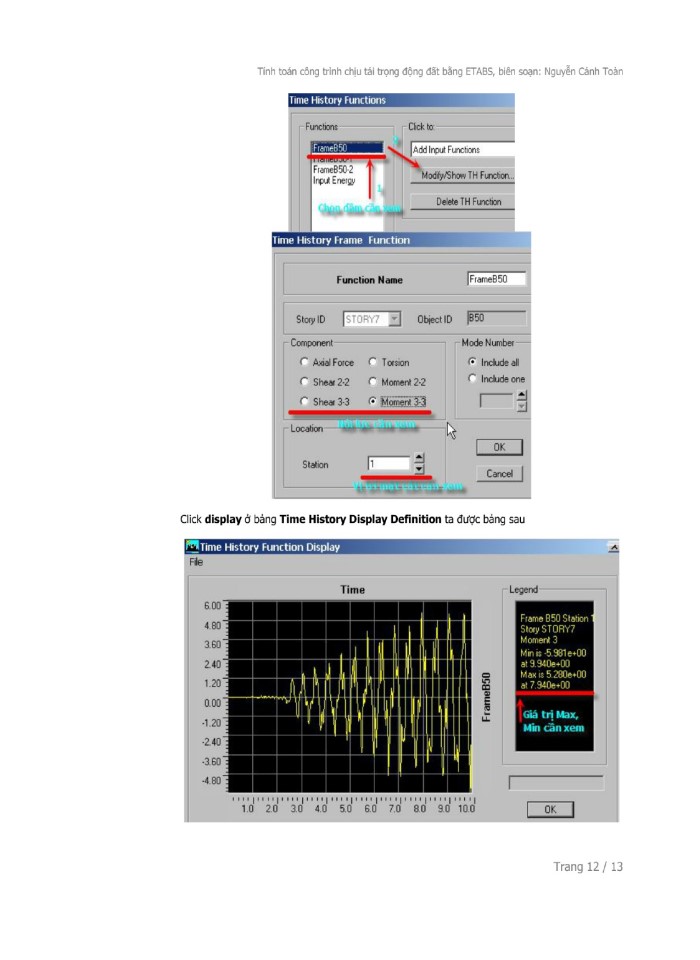Select the Shear 3-3 radio button
The height and width of the screenshot is (960, 700).
(x=304, y=402)
